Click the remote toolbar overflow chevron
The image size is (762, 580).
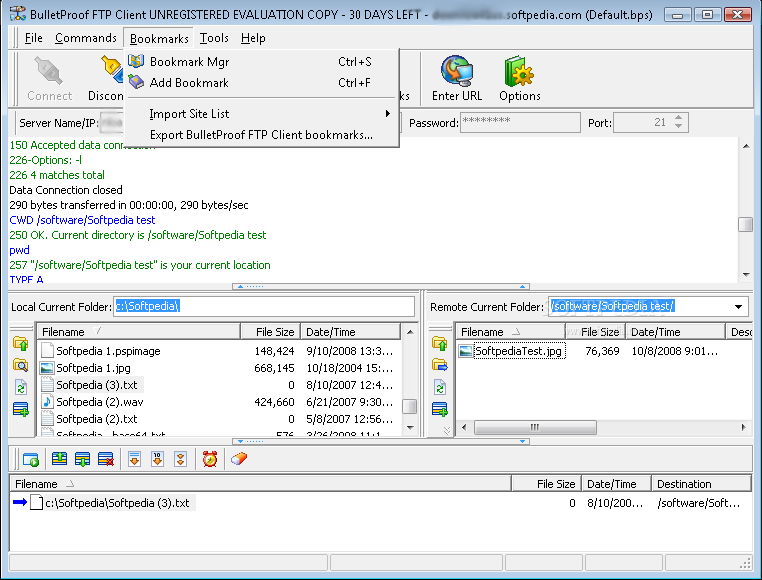click(x=447, y=430)
